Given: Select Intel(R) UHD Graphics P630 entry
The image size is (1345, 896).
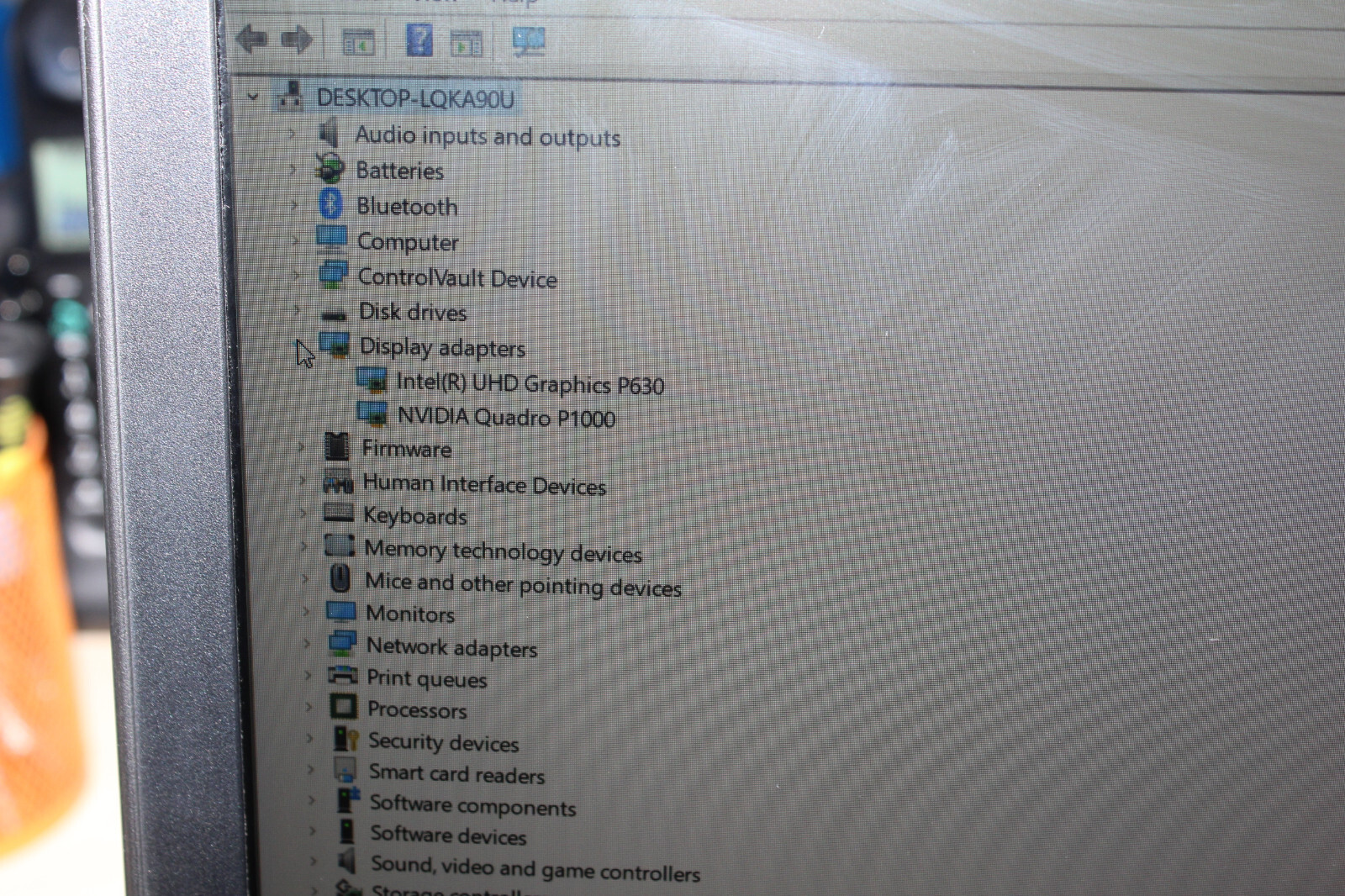Looking at the screenshot, I should (x=530, y=384).
